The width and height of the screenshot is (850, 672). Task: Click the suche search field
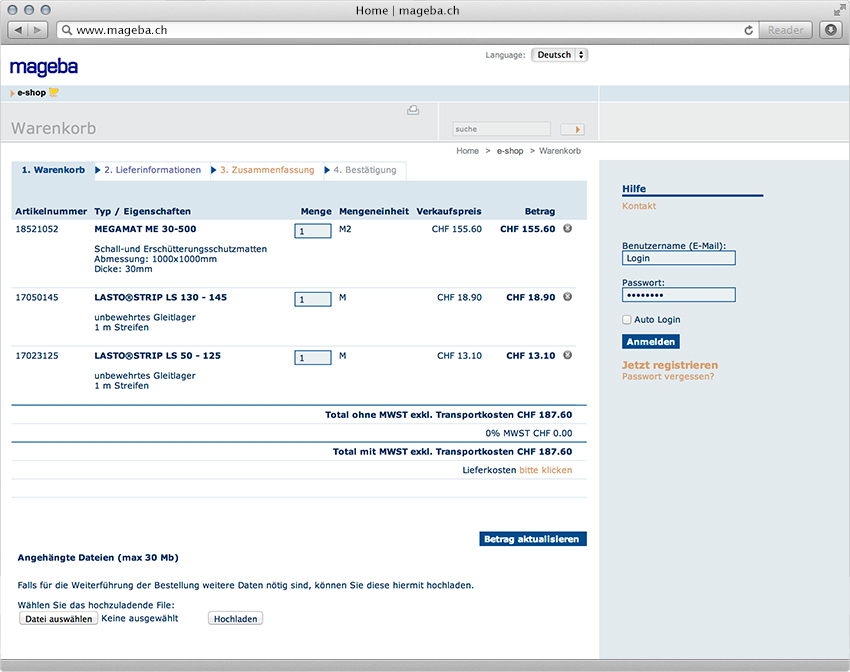501,129
